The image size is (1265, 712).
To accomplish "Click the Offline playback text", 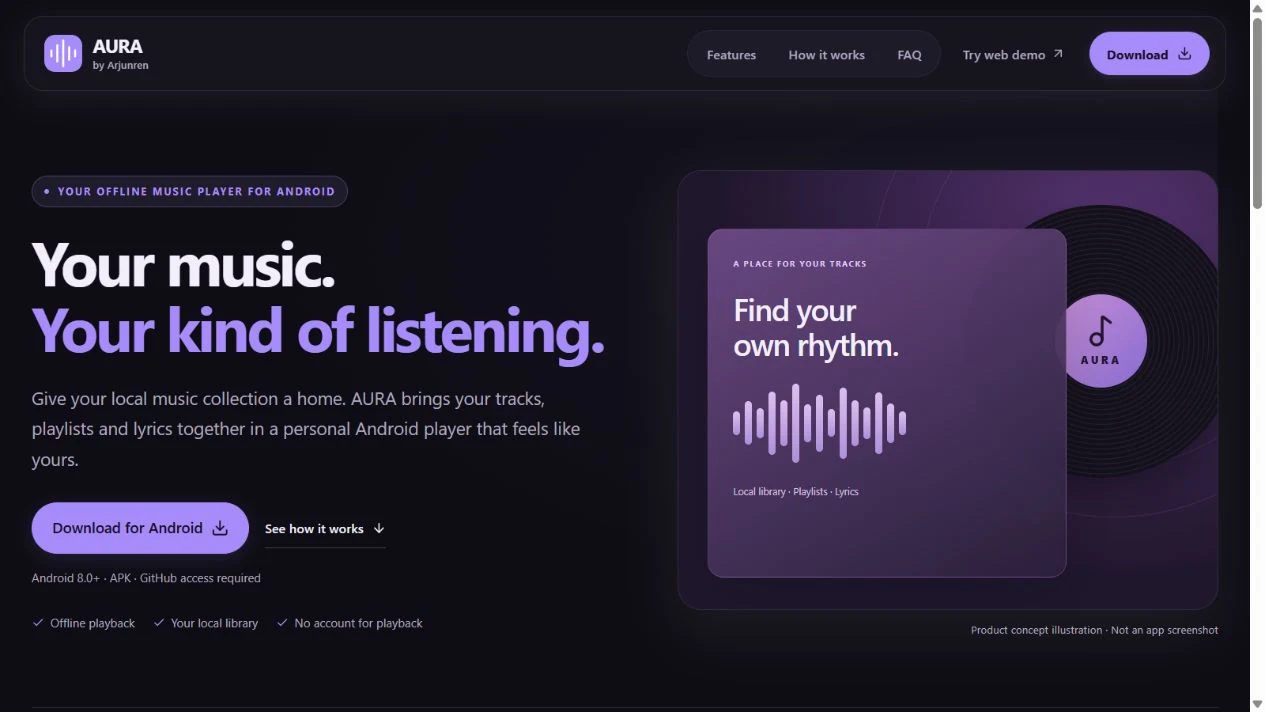I will point(92,623).
